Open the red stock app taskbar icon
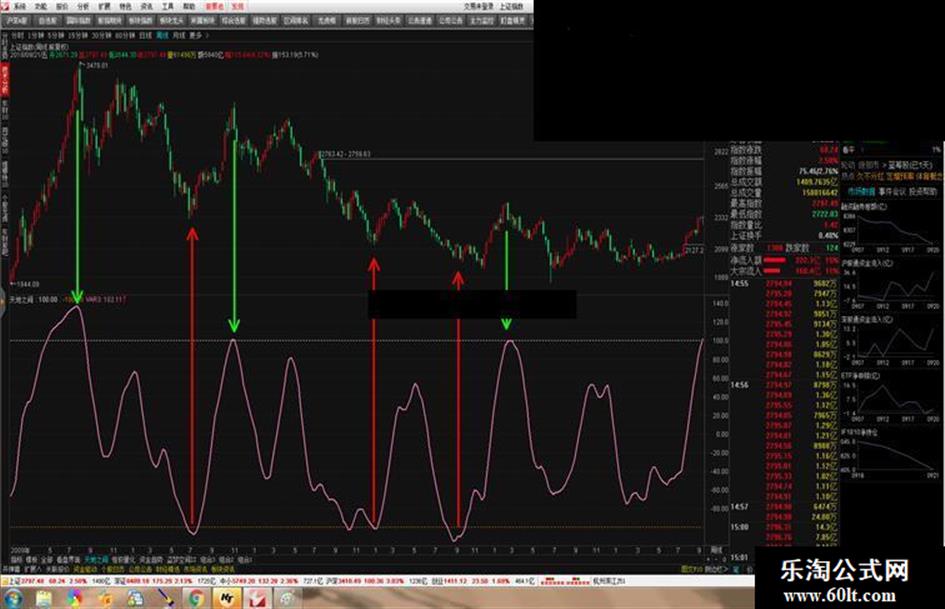This screenshot has height=609, width=945. pyautogui.click(x=257, y=598)
